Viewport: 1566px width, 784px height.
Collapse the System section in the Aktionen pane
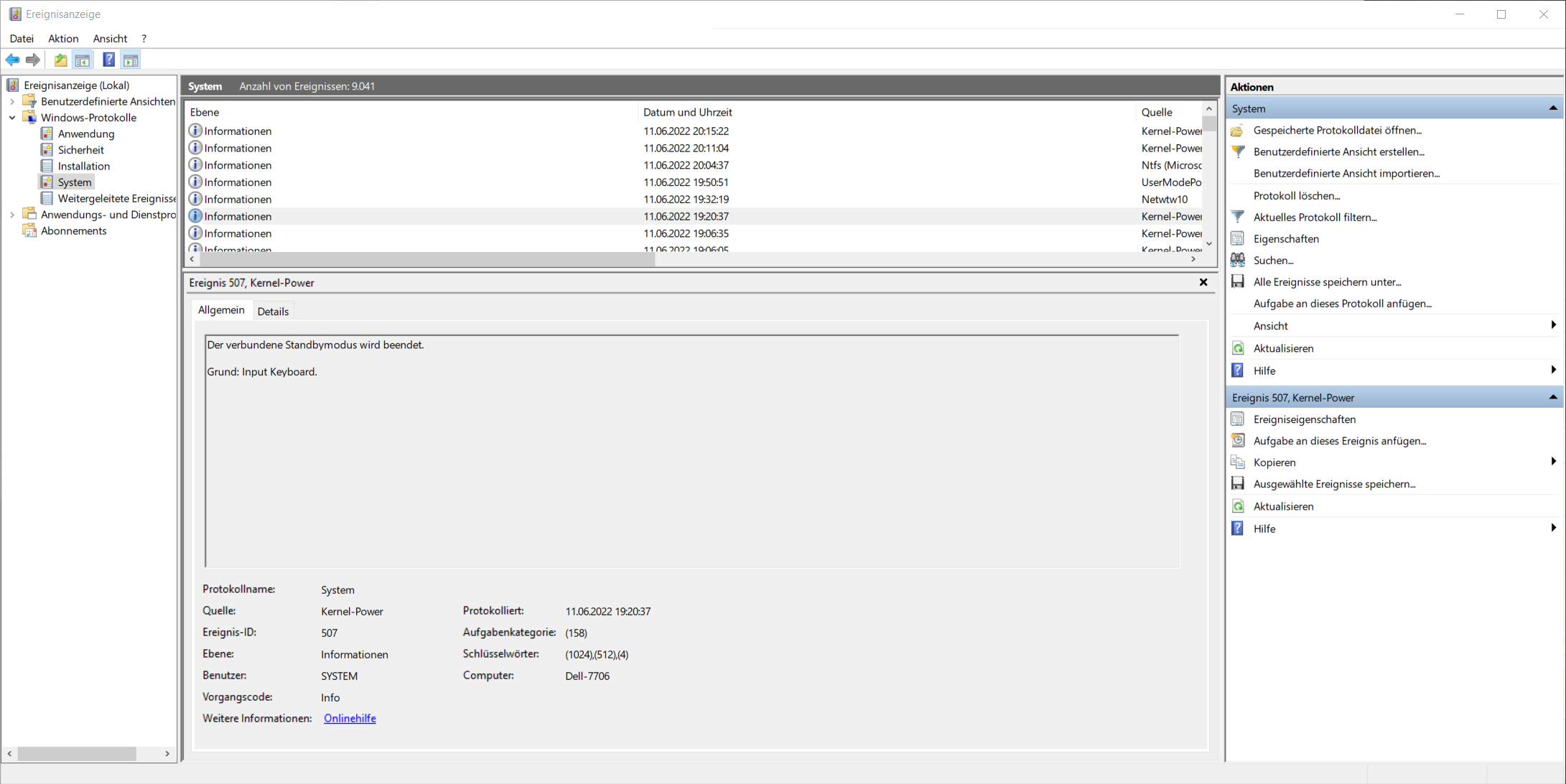pos(1553,108)
